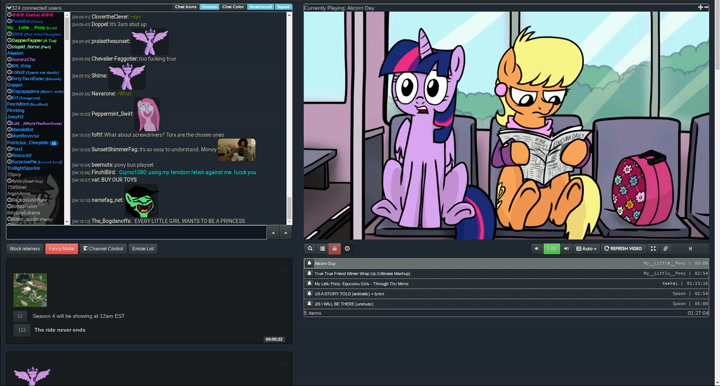Collapse the connected users list chevron
This screenshot has width=720, height=386.
pyautogui.click(x=9, y=8)
